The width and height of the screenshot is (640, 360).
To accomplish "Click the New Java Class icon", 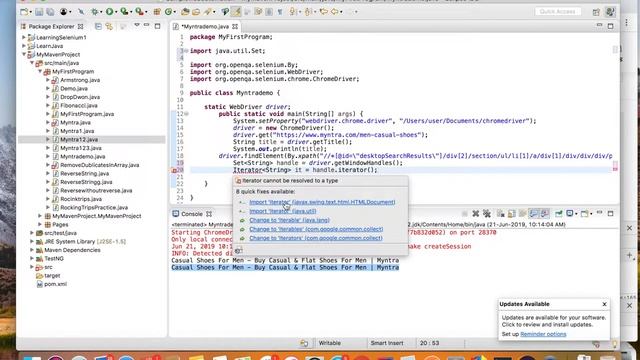I will click(168, 12).
